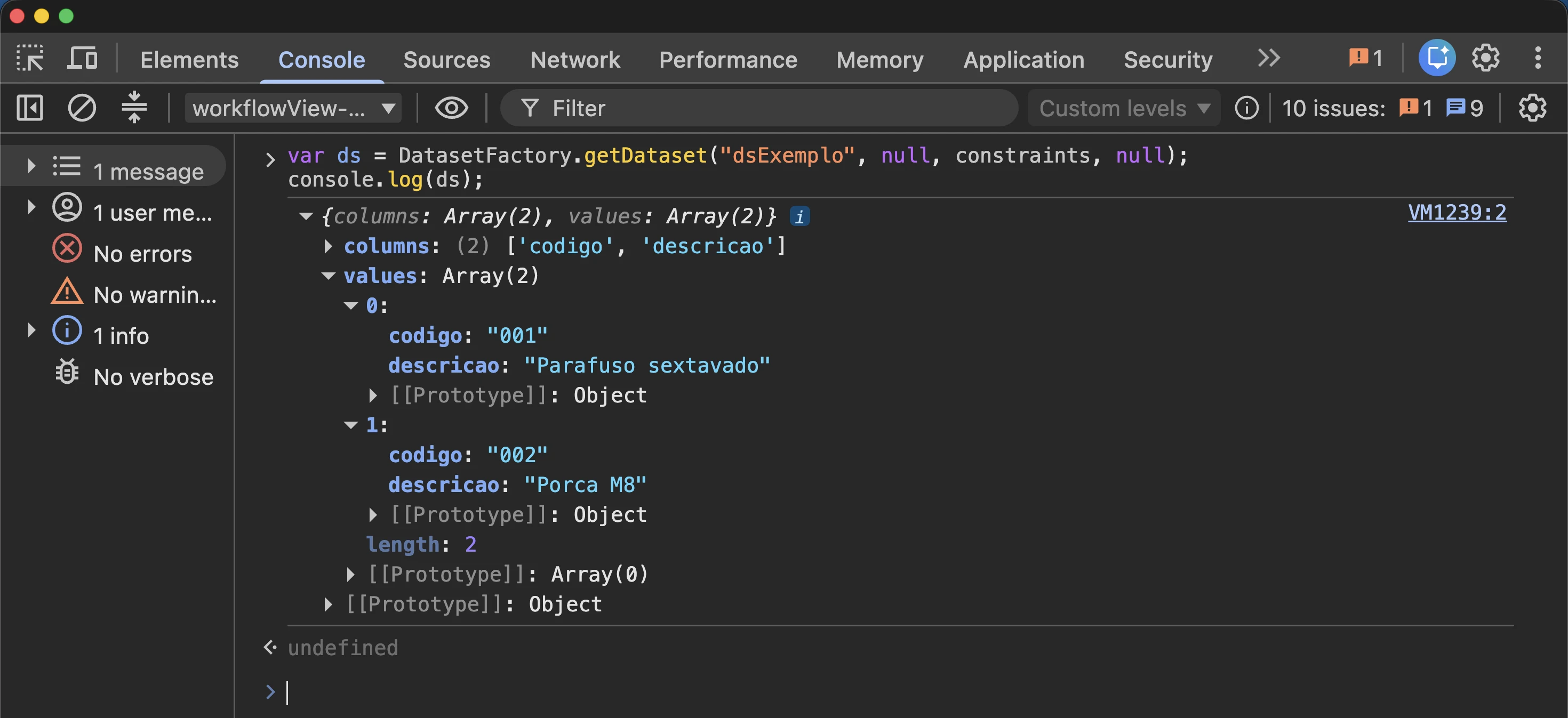Open the Performance tab
The image size is (1568, 718).
pos(728,60)
